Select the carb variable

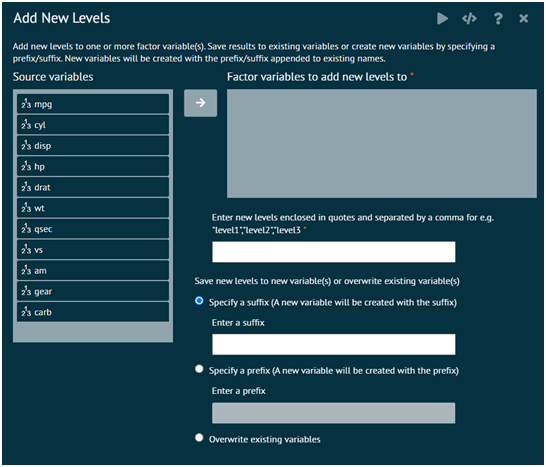[93, 312]
